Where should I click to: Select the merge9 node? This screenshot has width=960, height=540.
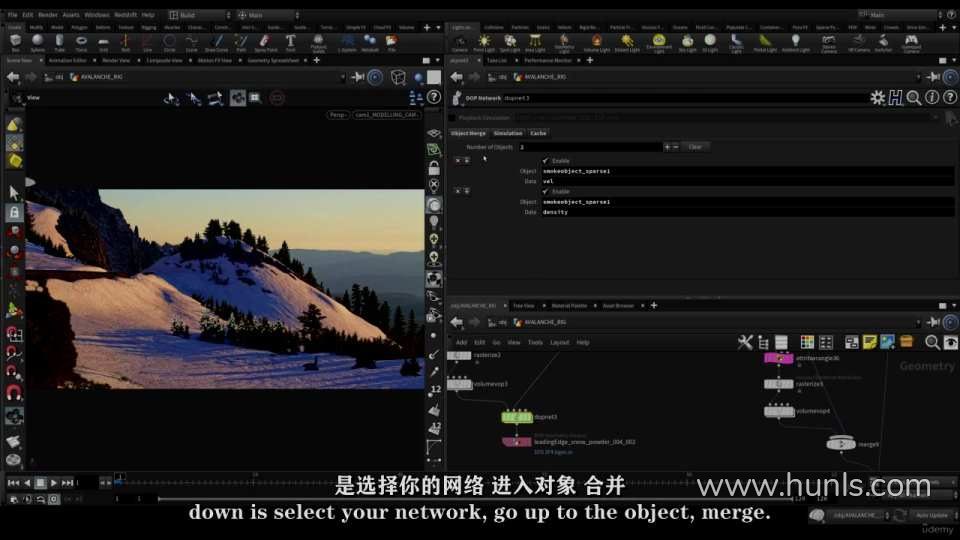click(841, 444)
